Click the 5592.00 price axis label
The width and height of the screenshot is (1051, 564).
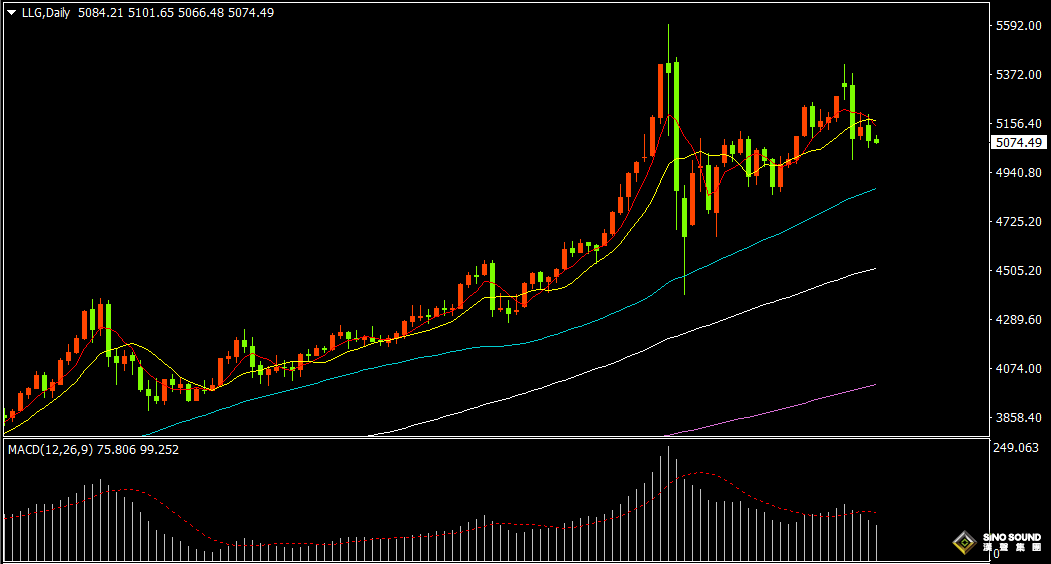pos(1018,26)
